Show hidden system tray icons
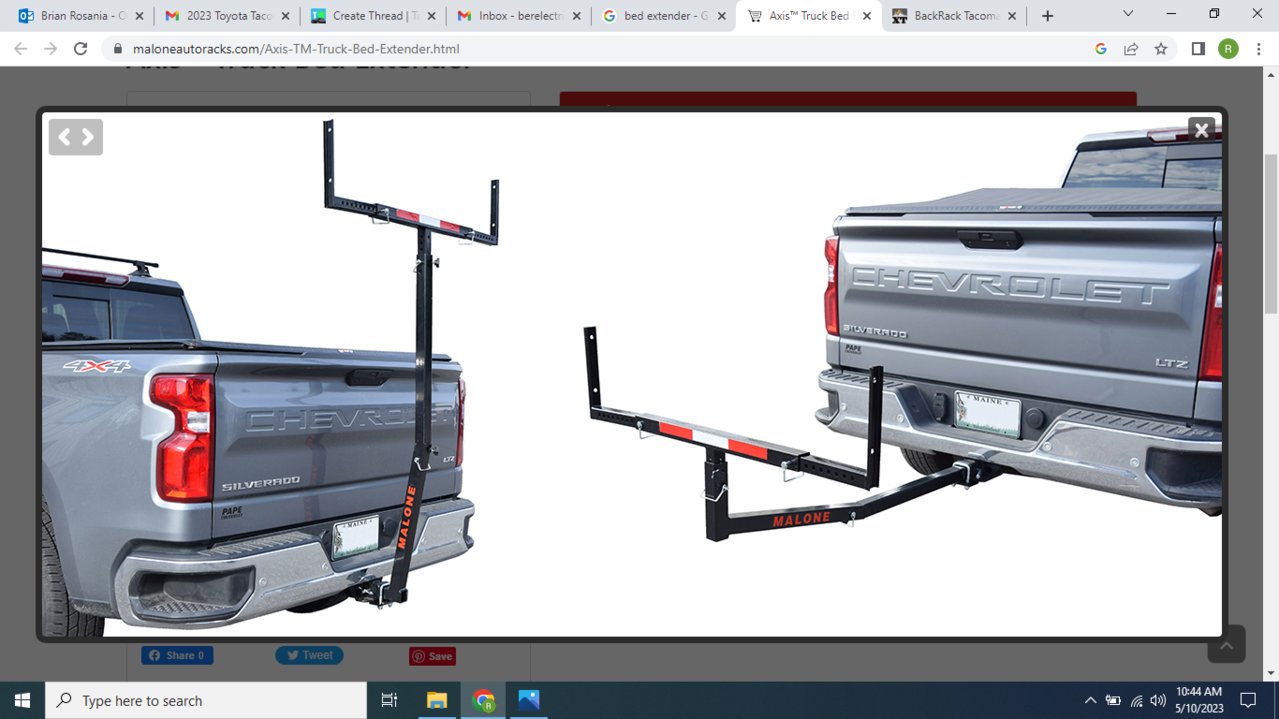This screenshot has width=1279, height=719. [x=1090, y=701]
